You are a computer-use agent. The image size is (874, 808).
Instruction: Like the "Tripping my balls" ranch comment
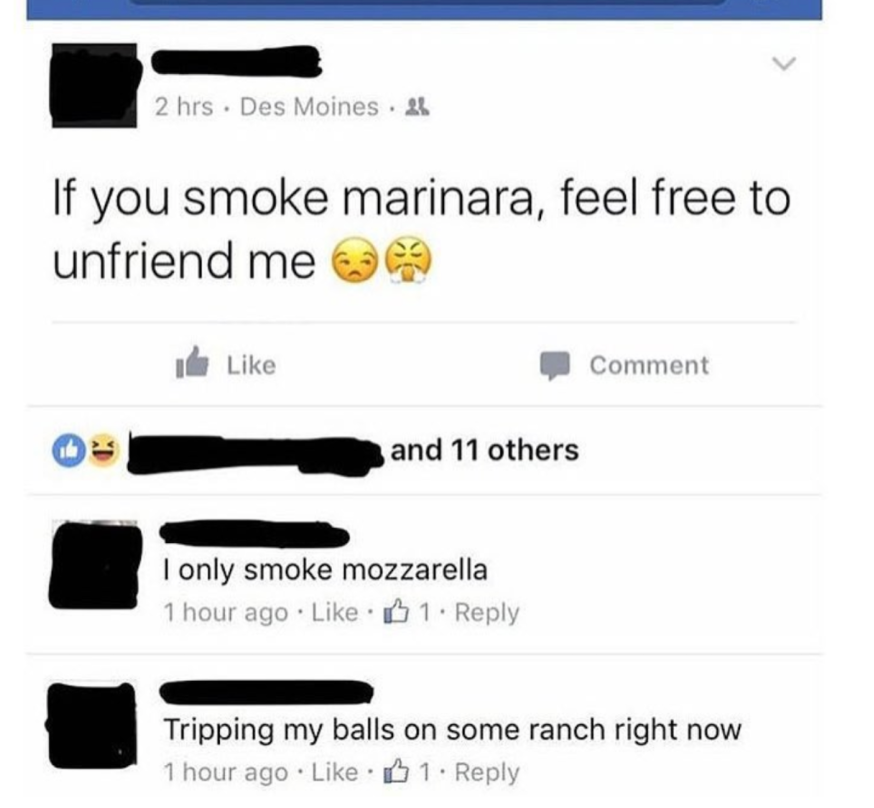point(334,772)
